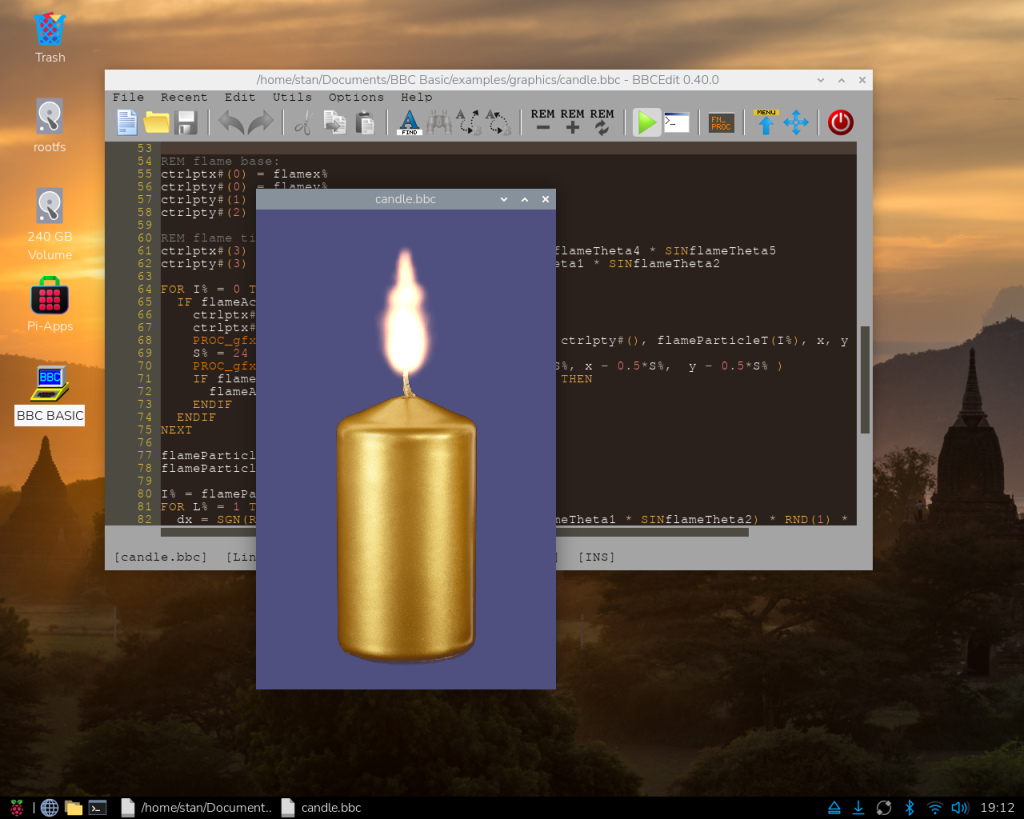Click the REM toggle-comment icon
The width and height of the screenshot is (1024, 819).
[x=602, y=122]
